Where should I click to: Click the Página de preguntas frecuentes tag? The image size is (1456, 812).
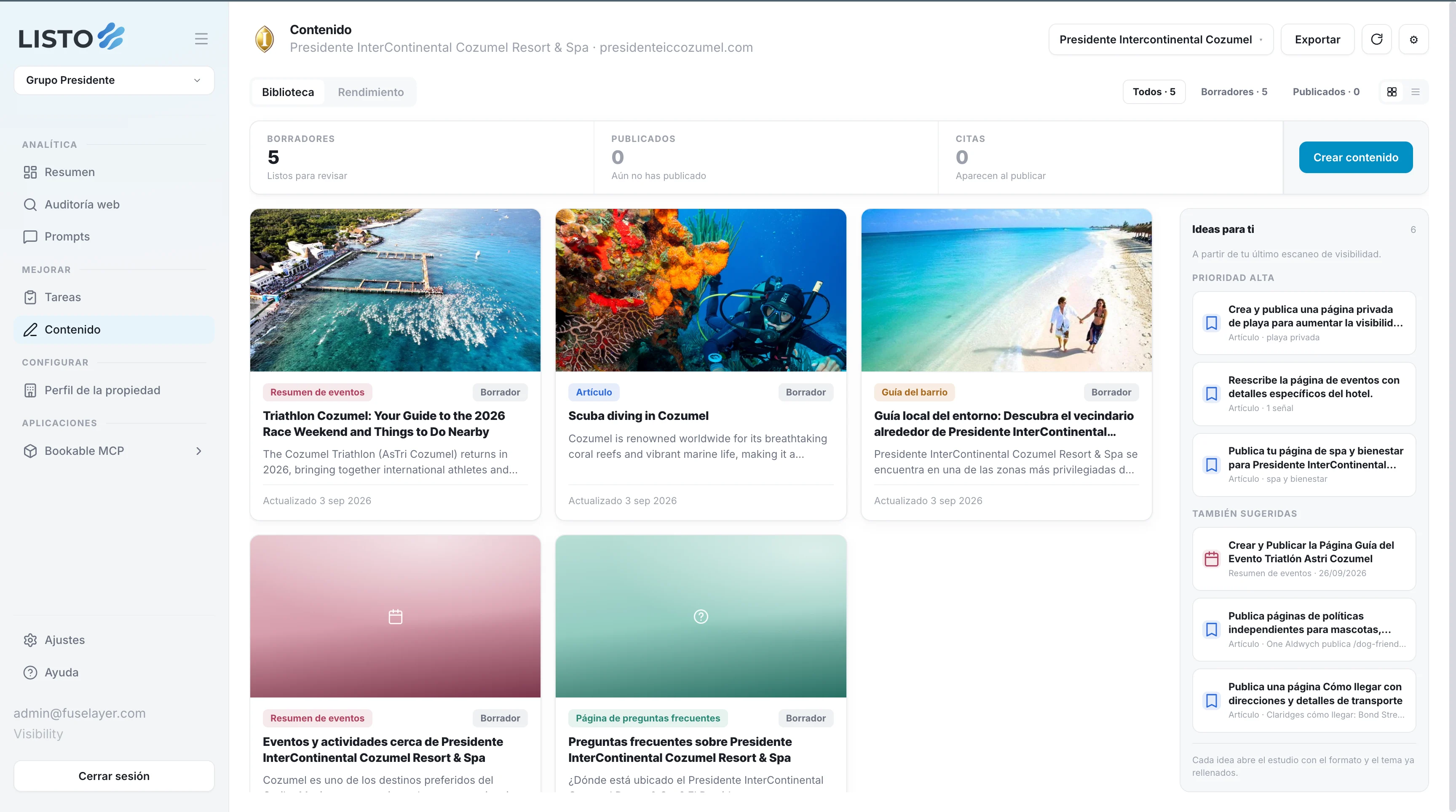(x=648, y=718)
